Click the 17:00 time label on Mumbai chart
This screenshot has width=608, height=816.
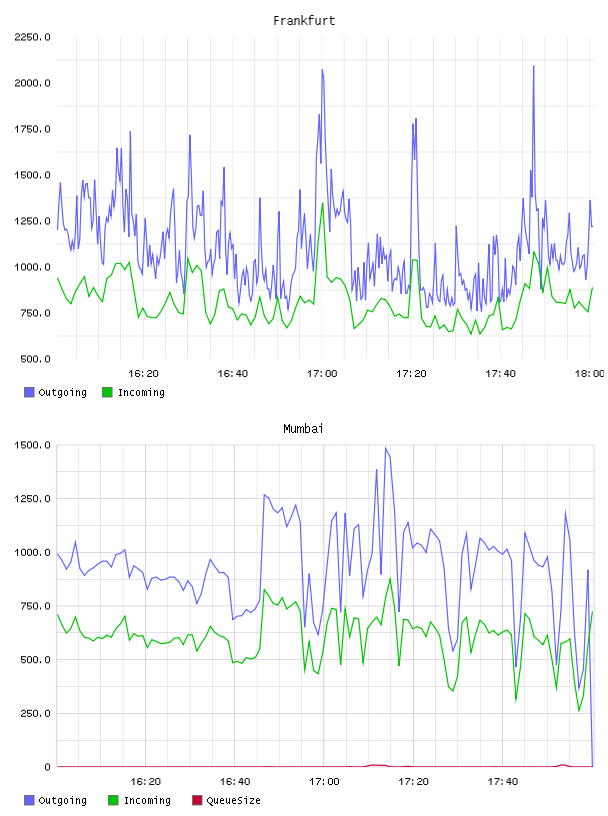(324, 782)
